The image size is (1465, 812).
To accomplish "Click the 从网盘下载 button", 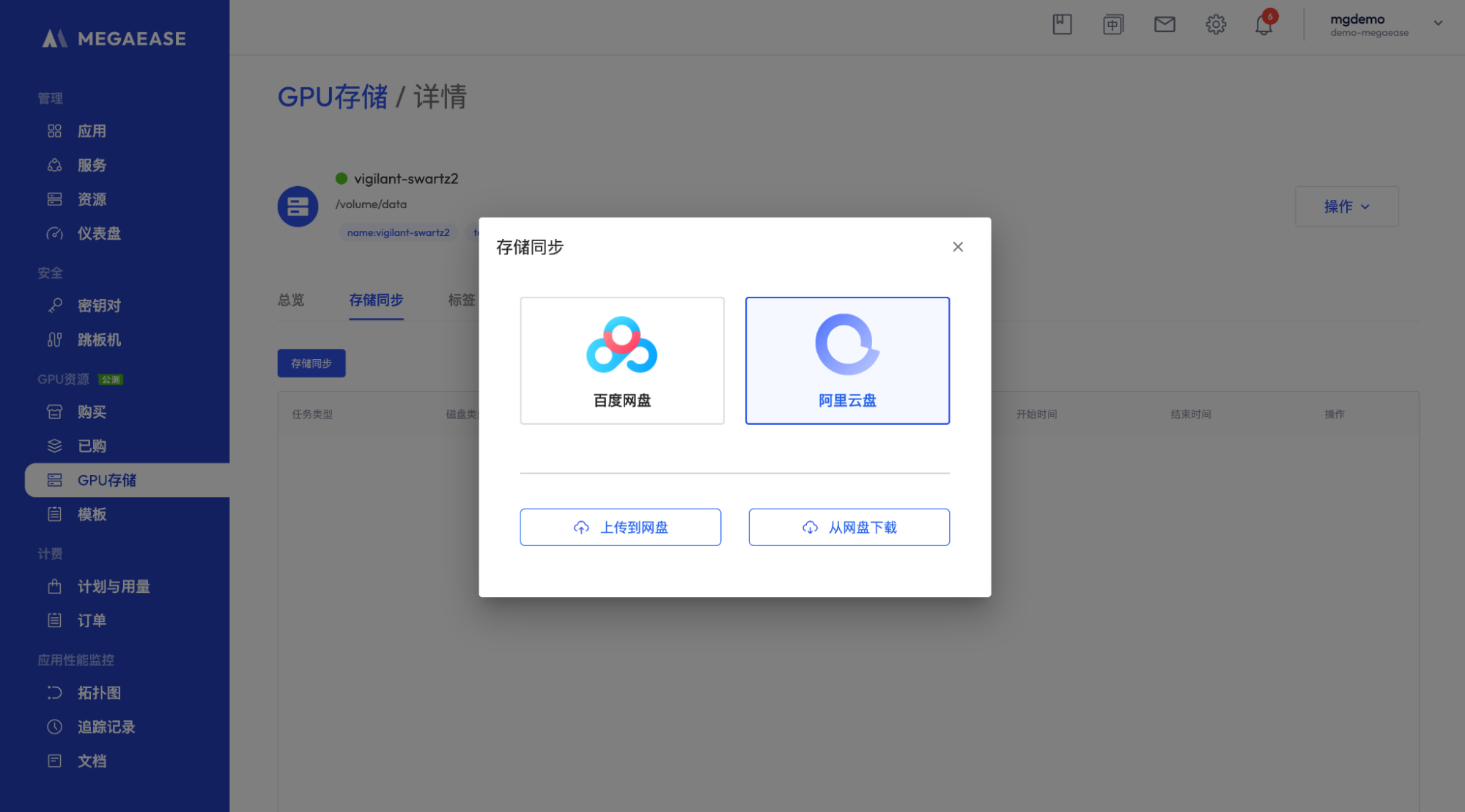I will point(849,527).
